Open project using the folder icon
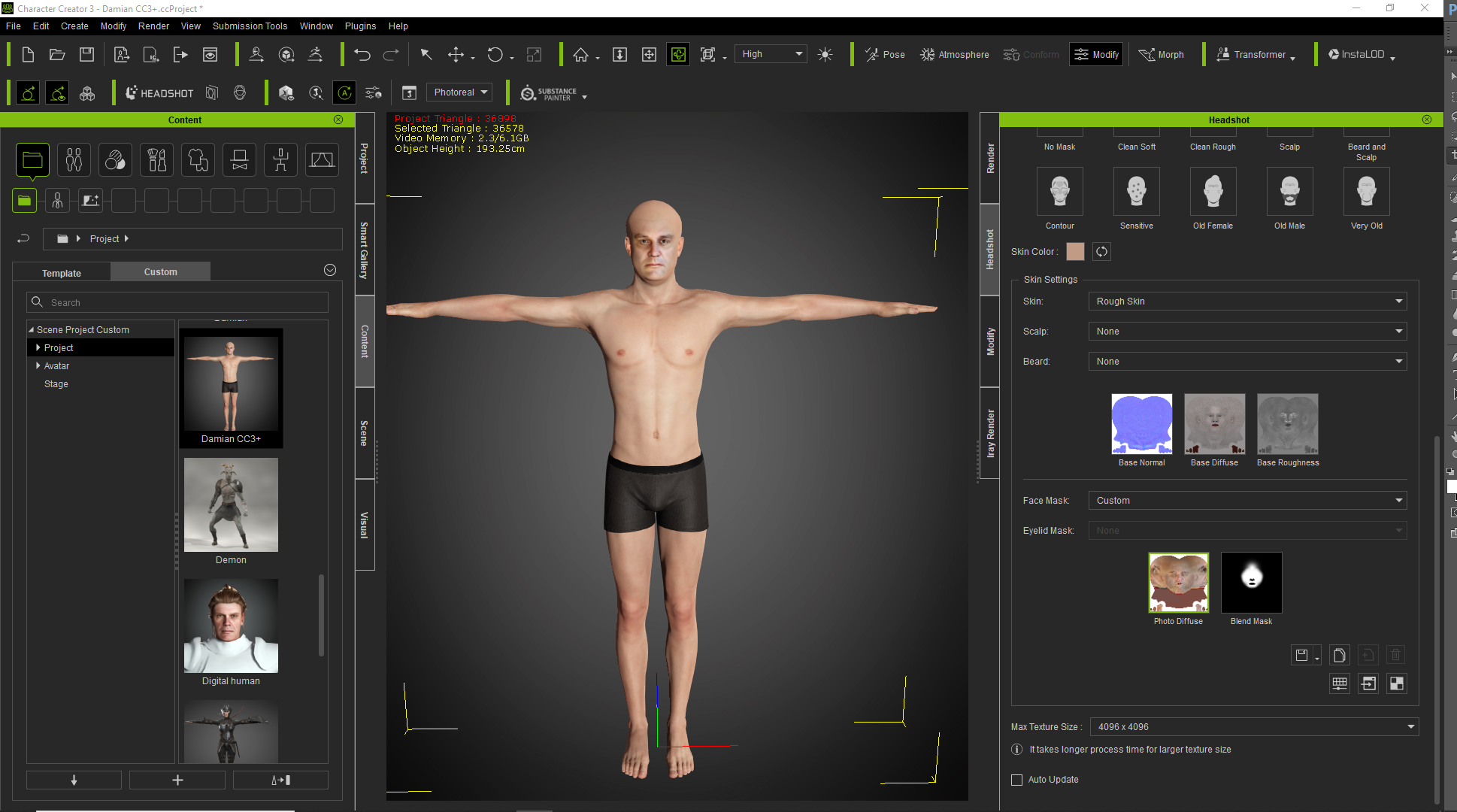The width and height of the screenshot is (1457, 812). tap(57, 54)
